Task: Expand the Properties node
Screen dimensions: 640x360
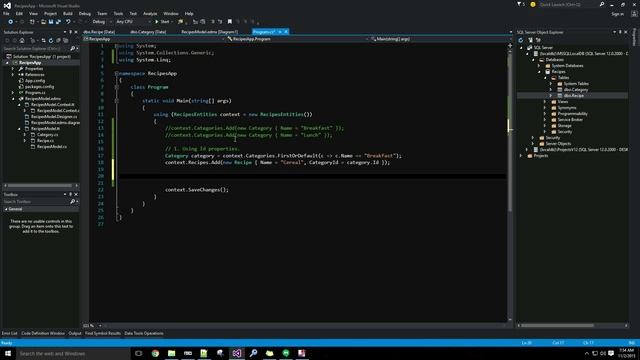Action: point(13,69)
